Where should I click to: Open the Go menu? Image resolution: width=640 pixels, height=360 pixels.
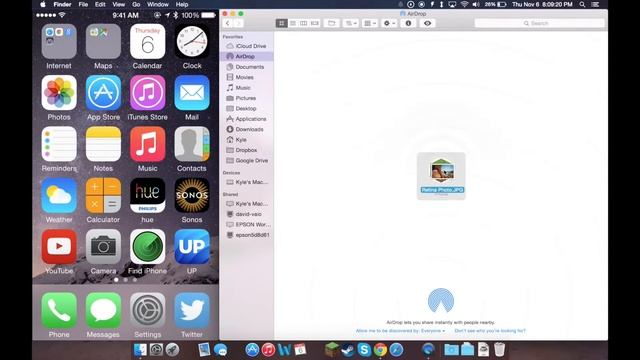[x=136, y=4]
